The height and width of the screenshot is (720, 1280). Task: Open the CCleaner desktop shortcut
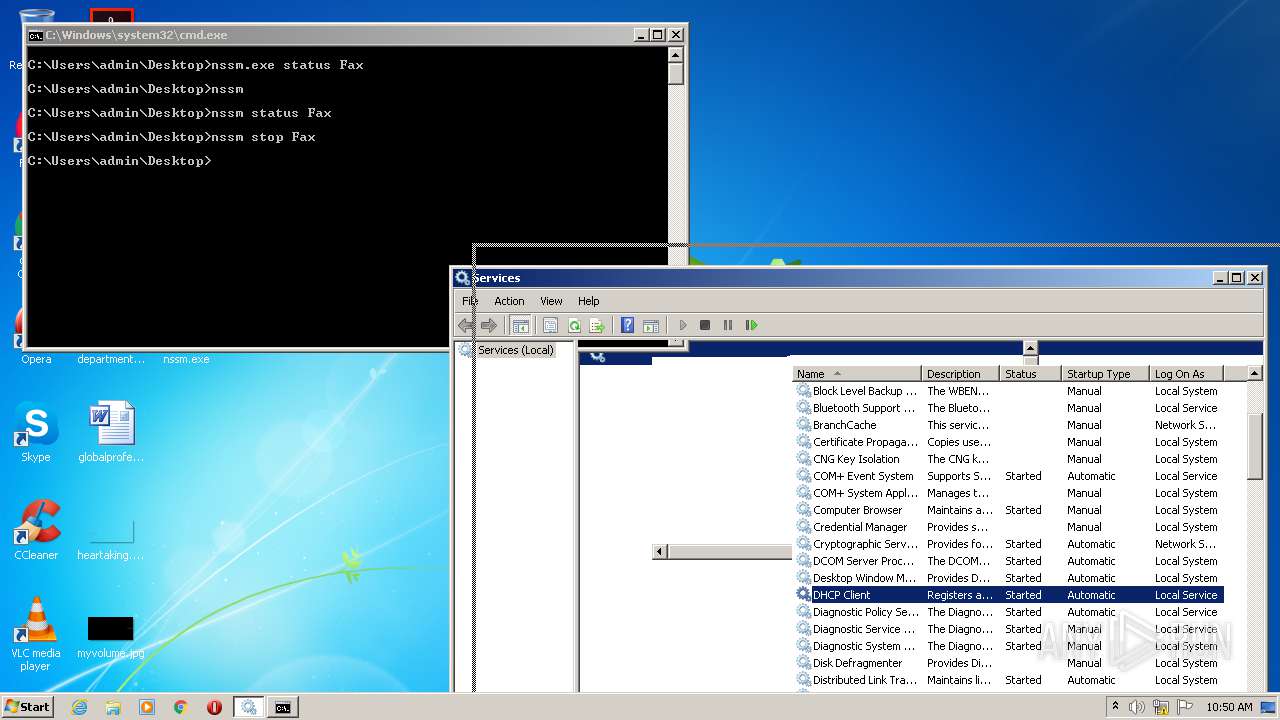click(36, 530)
